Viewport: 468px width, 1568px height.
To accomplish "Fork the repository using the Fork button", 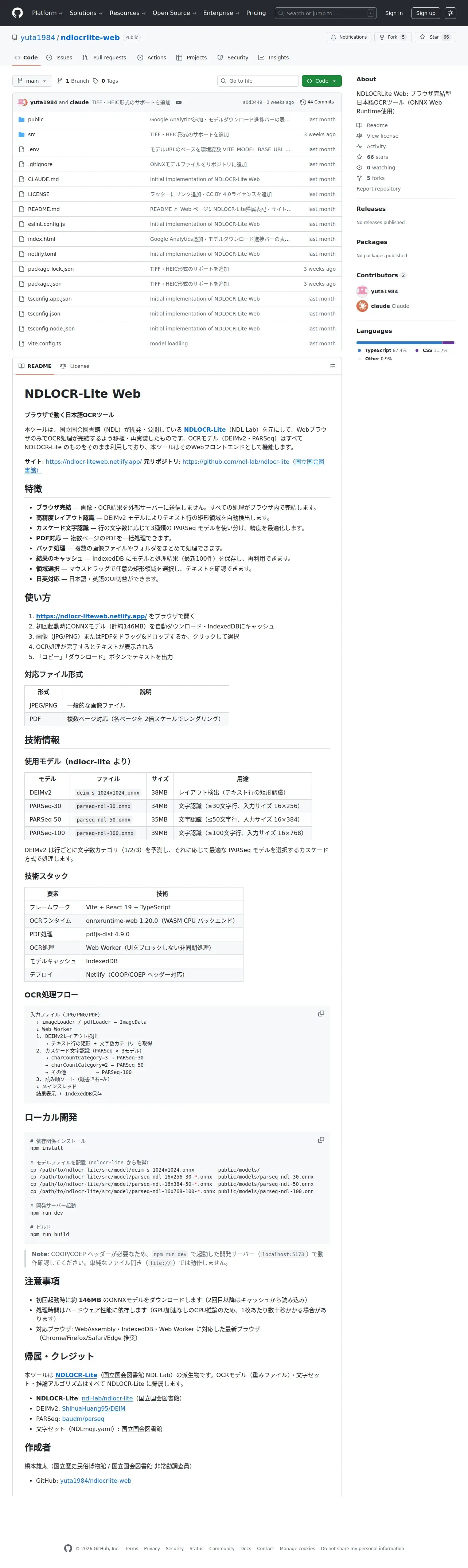I will click(x=393, y=37).
